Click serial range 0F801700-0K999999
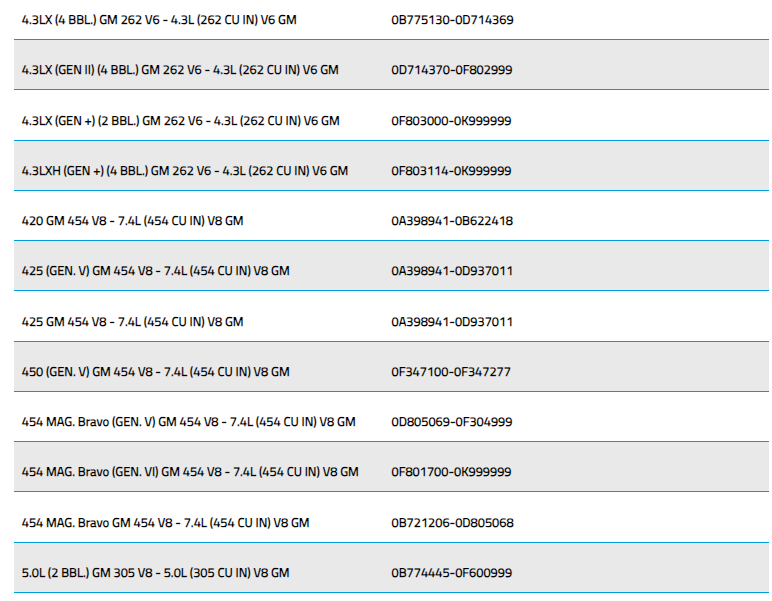 [452, 472]
